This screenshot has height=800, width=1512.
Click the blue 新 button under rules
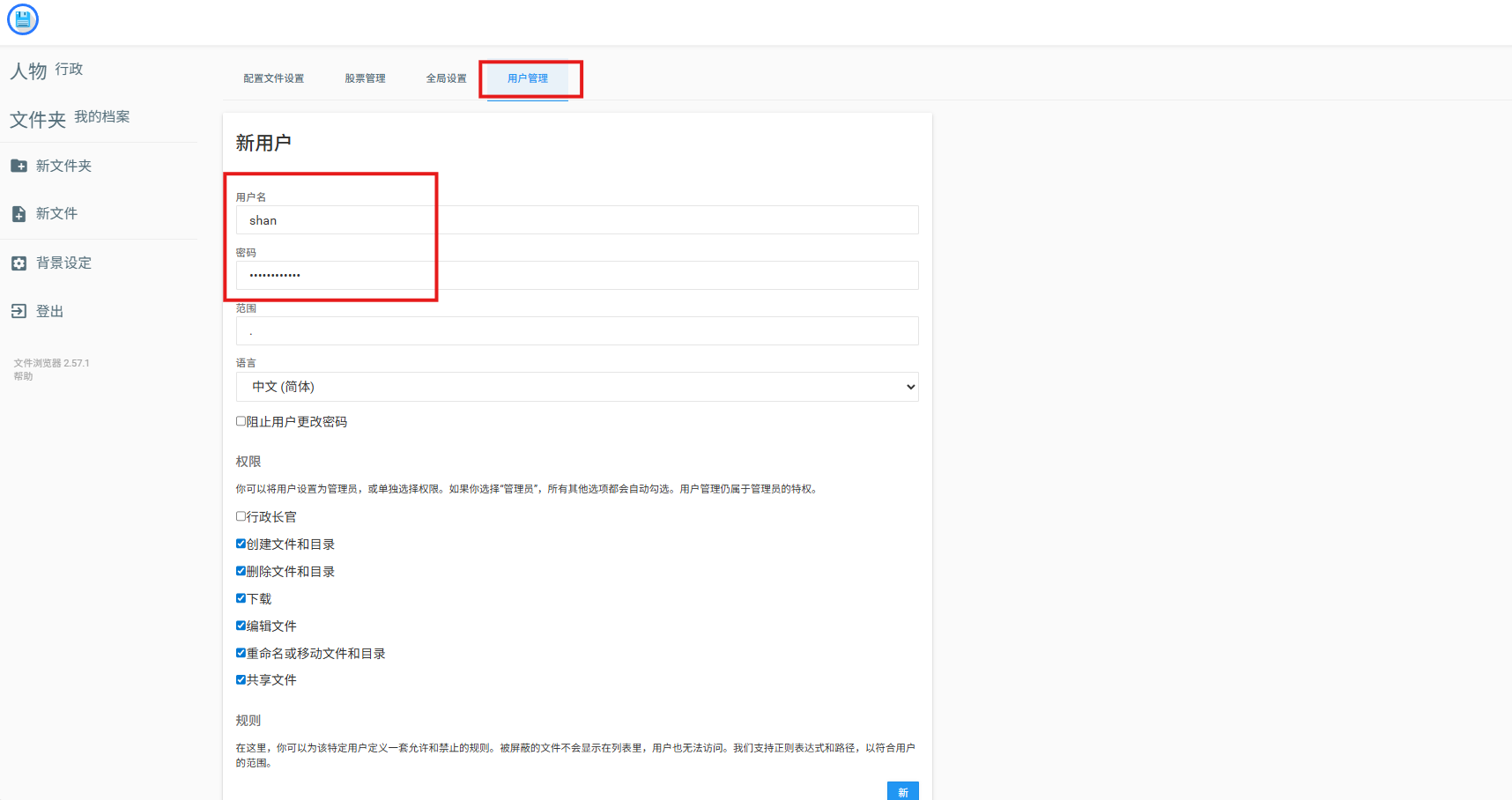pyautogui.click(x=902, y=791)
